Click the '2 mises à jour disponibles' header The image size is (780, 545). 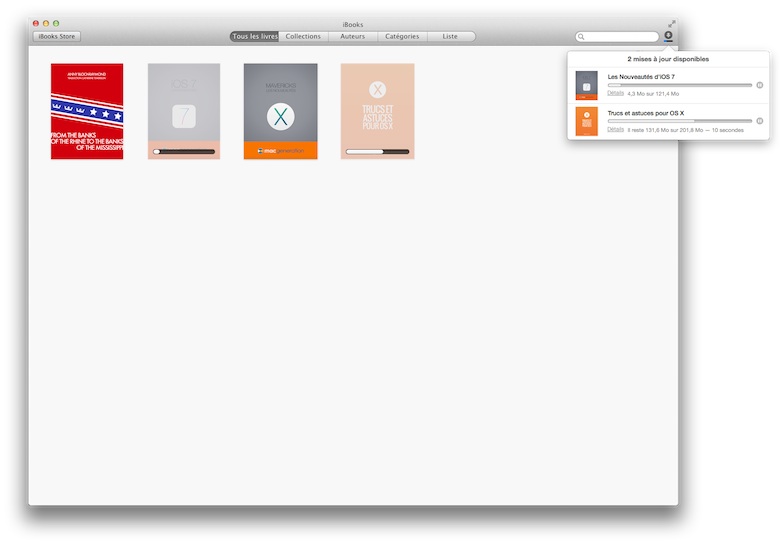(668, 59)
